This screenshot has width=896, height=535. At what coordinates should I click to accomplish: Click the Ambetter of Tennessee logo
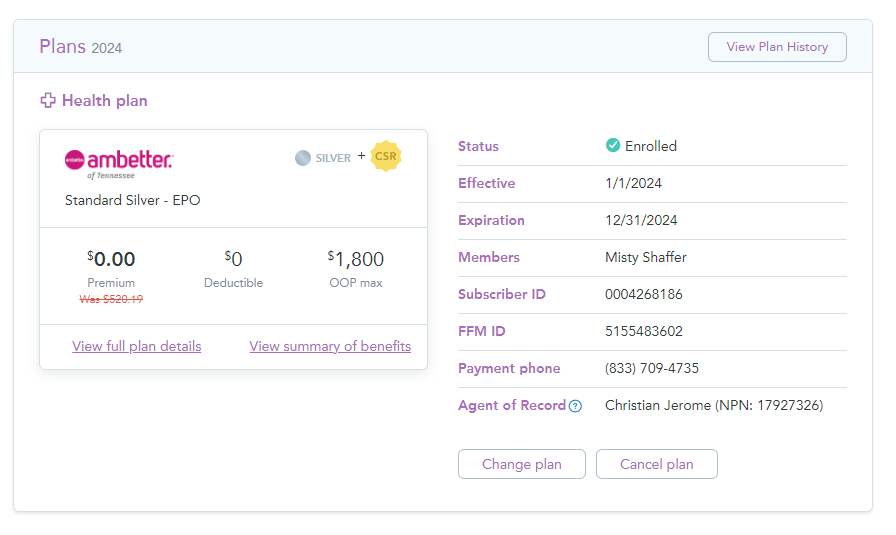119,164
